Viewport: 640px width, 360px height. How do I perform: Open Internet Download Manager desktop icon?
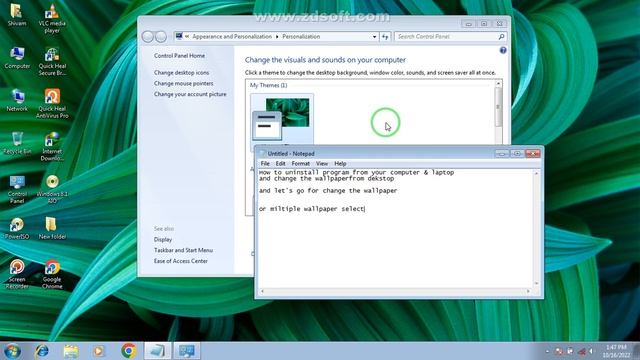pyautogui.click(x=52, y=147)
